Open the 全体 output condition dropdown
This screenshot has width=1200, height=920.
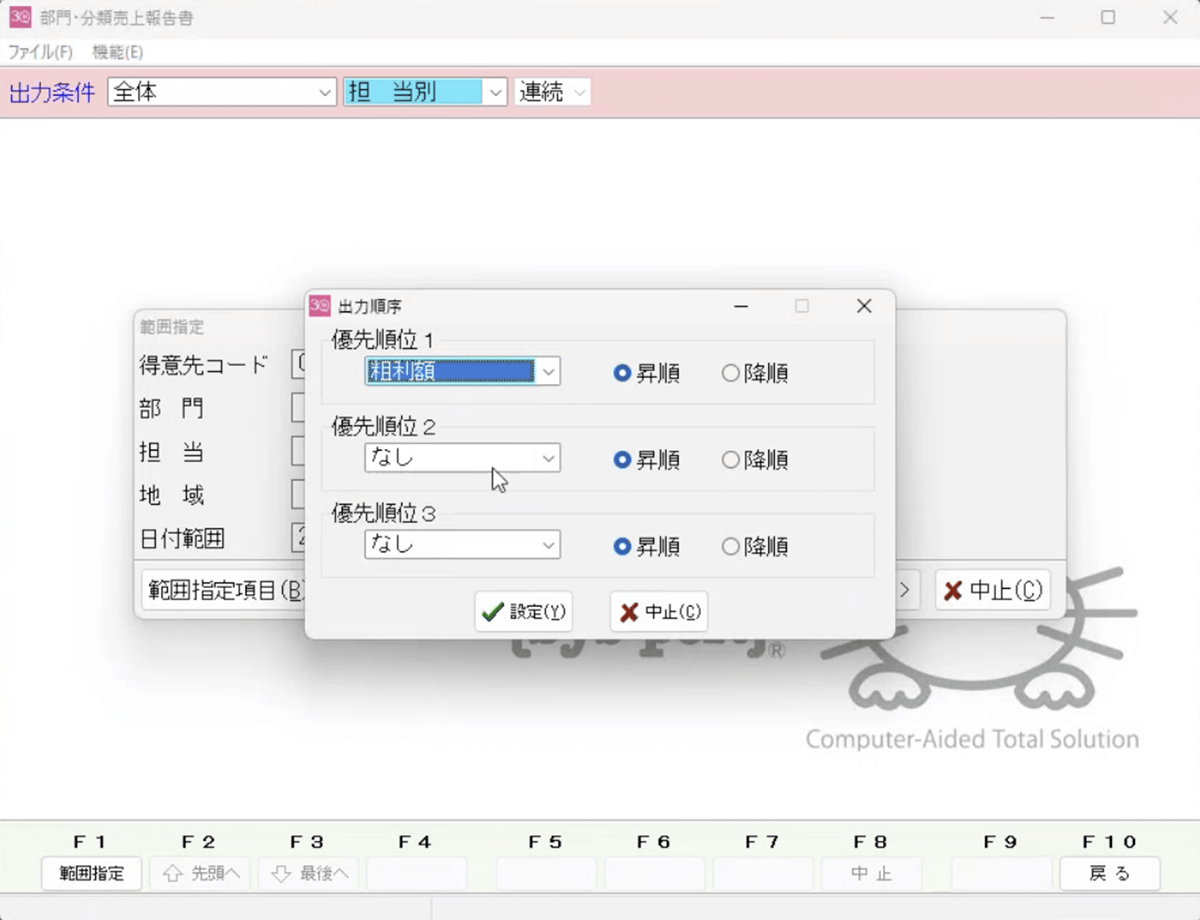tap(325, 92)
